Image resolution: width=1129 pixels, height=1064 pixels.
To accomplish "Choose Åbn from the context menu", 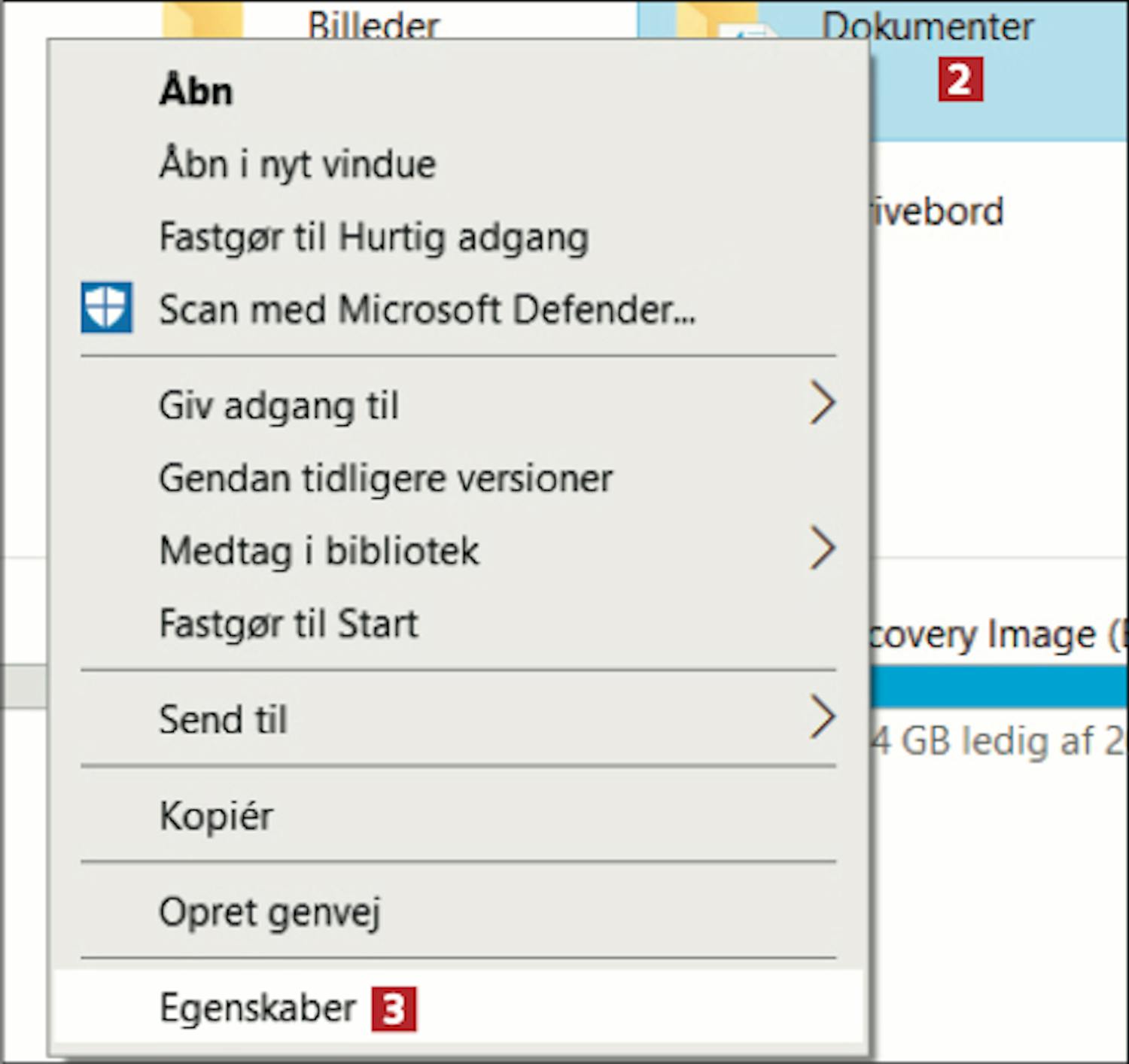I will click(x=196, y=92).
